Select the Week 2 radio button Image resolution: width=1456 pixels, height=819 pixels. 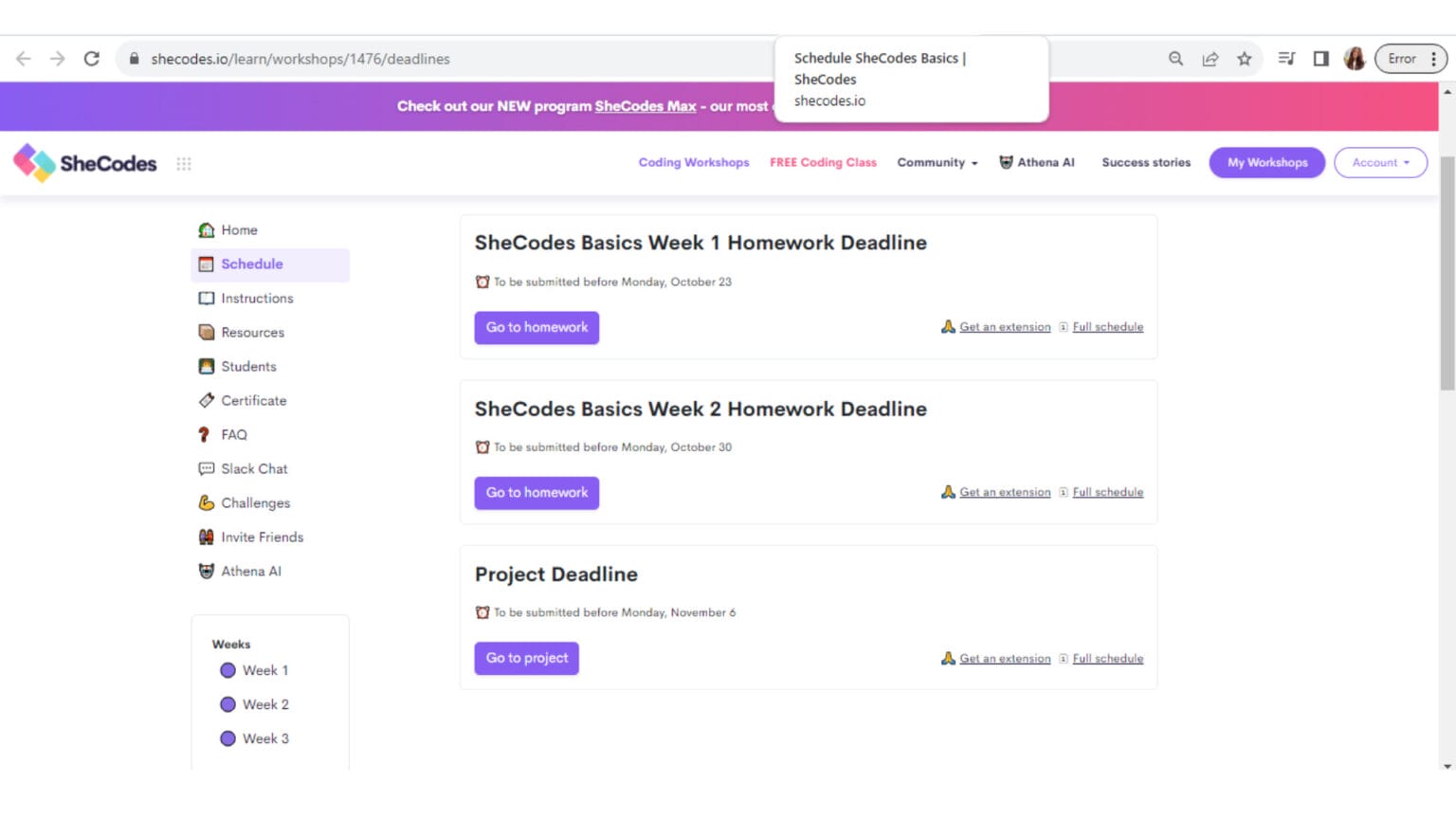228,704
